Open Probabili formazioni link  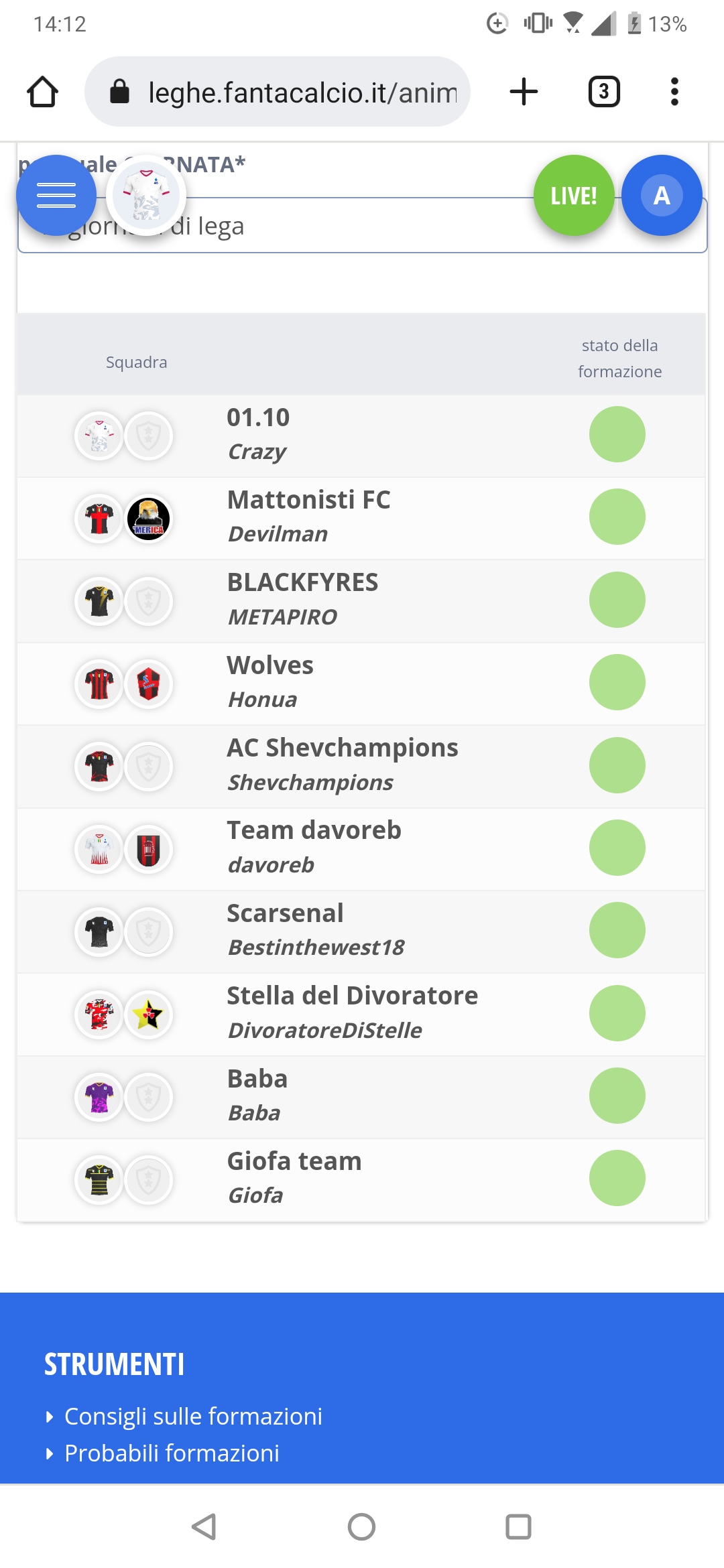[x=172, y=1453]
